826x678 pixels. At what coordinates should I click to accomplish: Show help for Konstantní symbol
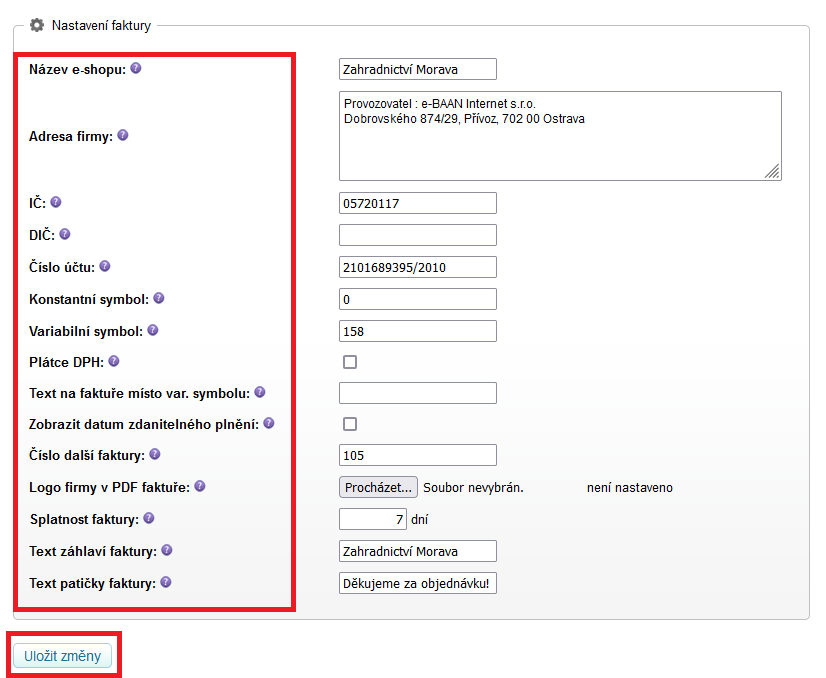pos(159,298)
